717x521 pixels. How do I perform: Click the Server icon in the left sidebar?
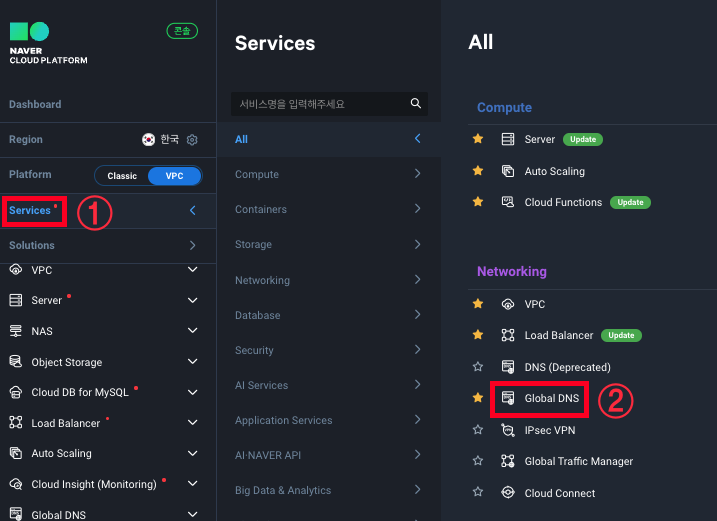(16, 301)
